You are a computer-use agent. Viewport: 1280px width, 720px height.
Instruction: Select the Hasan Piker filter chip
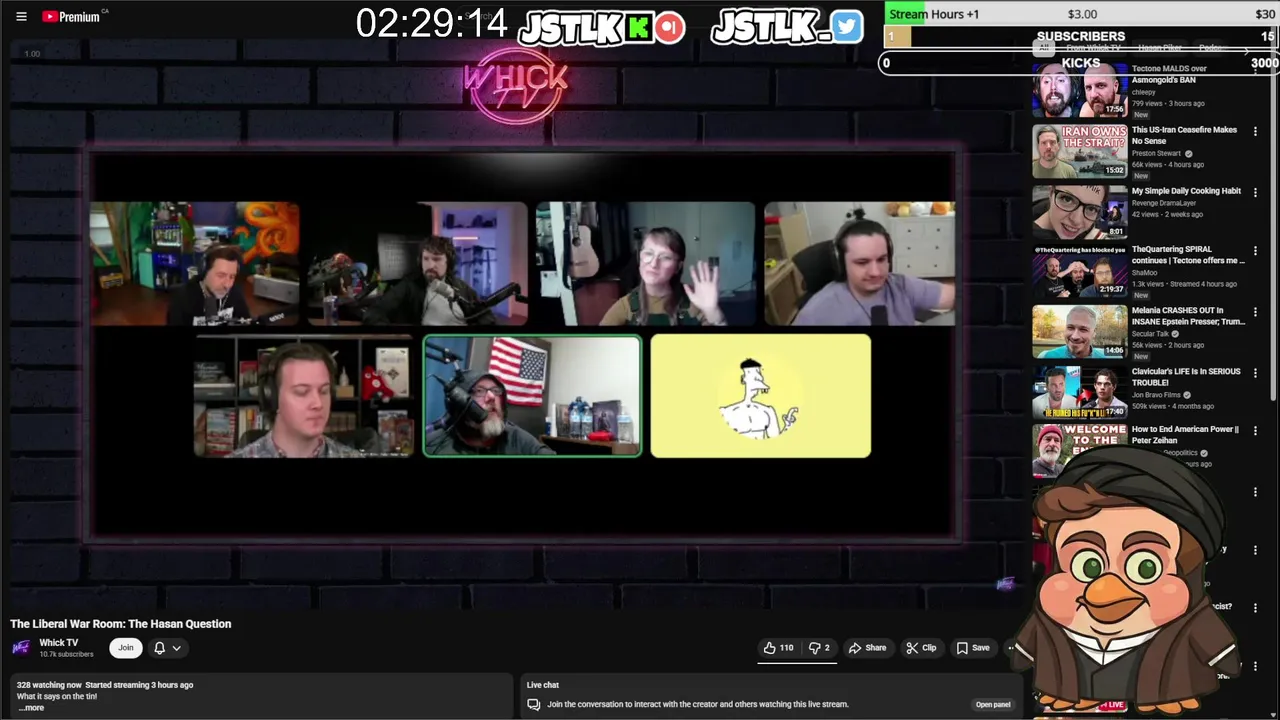click(1160, 48)
